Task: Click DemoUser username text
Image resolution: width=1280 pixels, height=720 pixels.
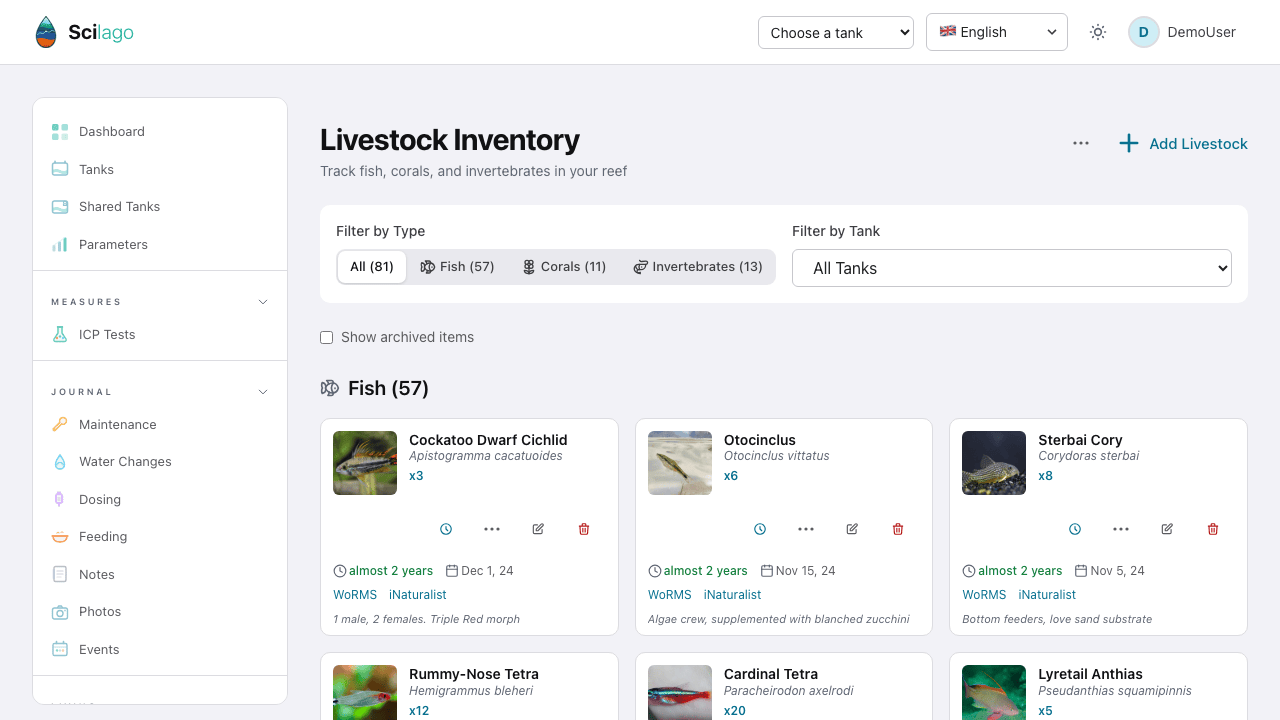Action: click(x=1202, y=32)
